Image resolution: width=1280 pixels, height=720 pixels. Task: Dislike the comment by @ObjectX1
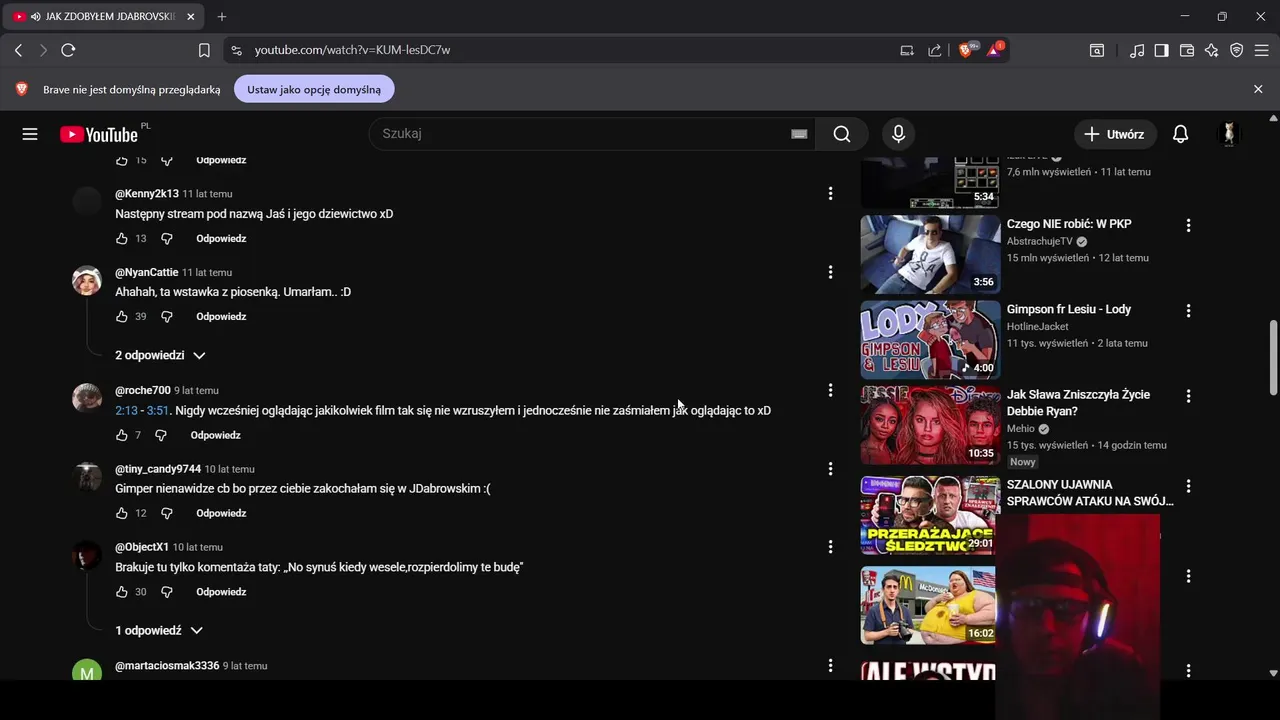167,592
